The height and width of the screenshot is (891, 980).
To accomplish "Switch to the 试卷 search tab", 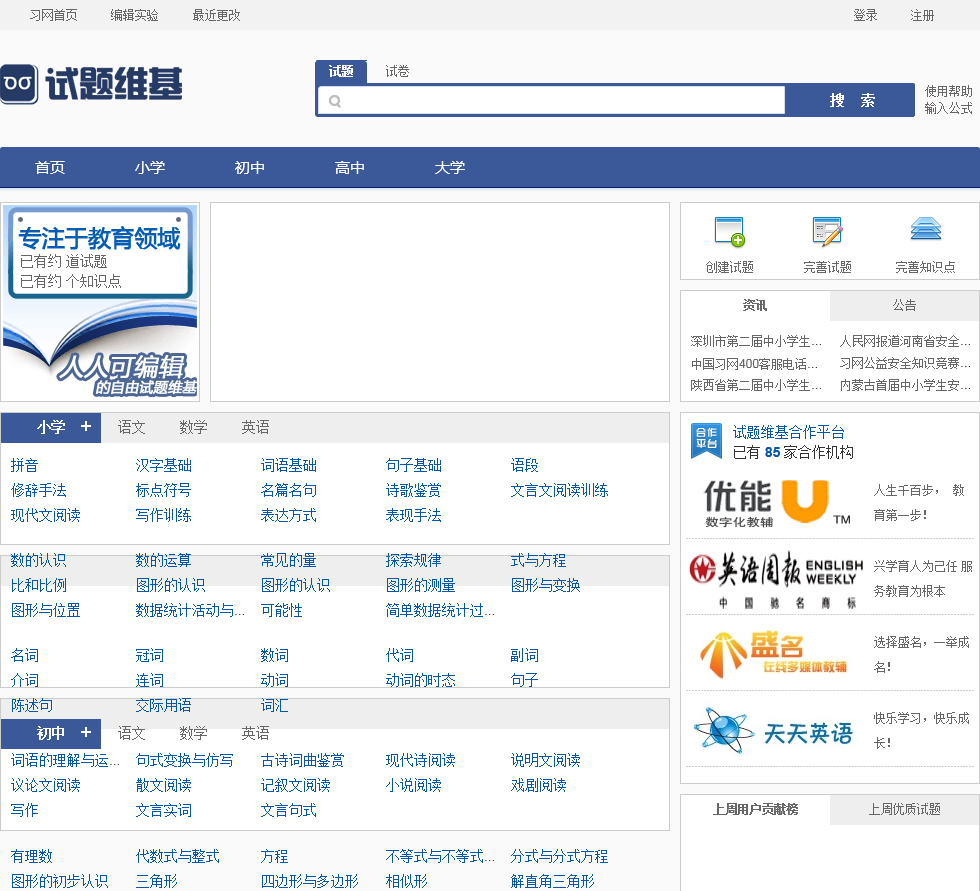I will pyautogui.click(x=397, y=71).
